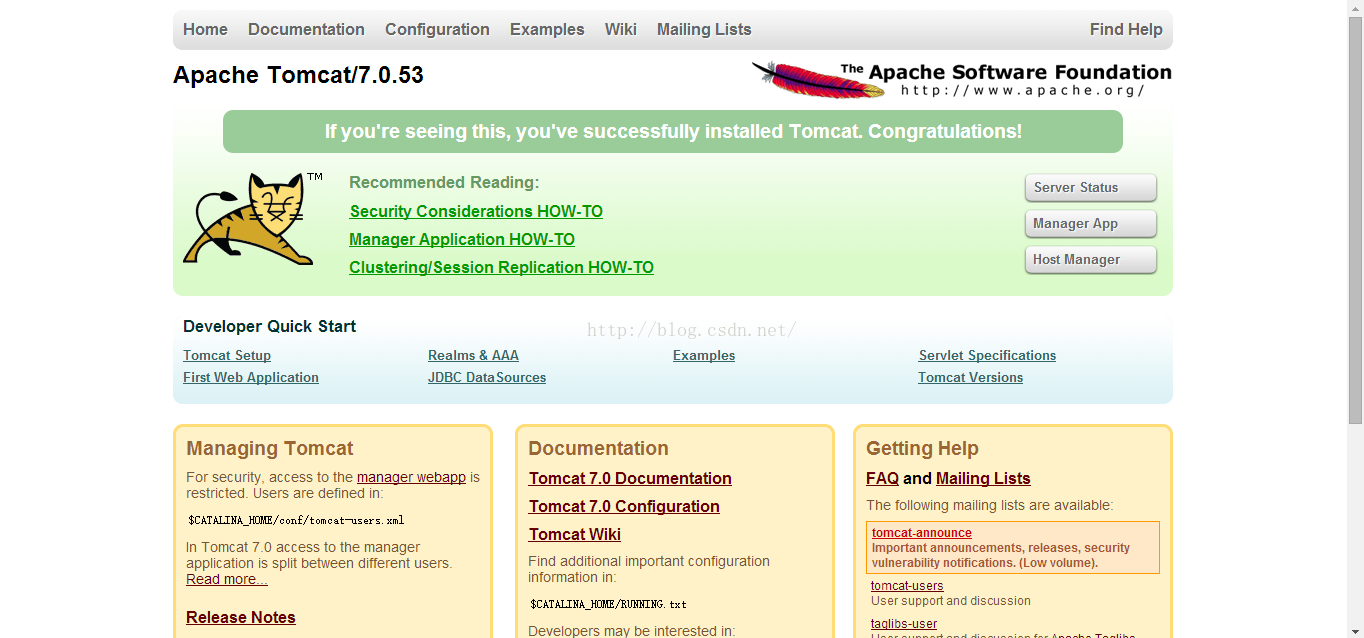The width and height of the screenshot is (1364, 638).
Task: Follow the Tomcat Versions link
Action: [x=970, y=377]
